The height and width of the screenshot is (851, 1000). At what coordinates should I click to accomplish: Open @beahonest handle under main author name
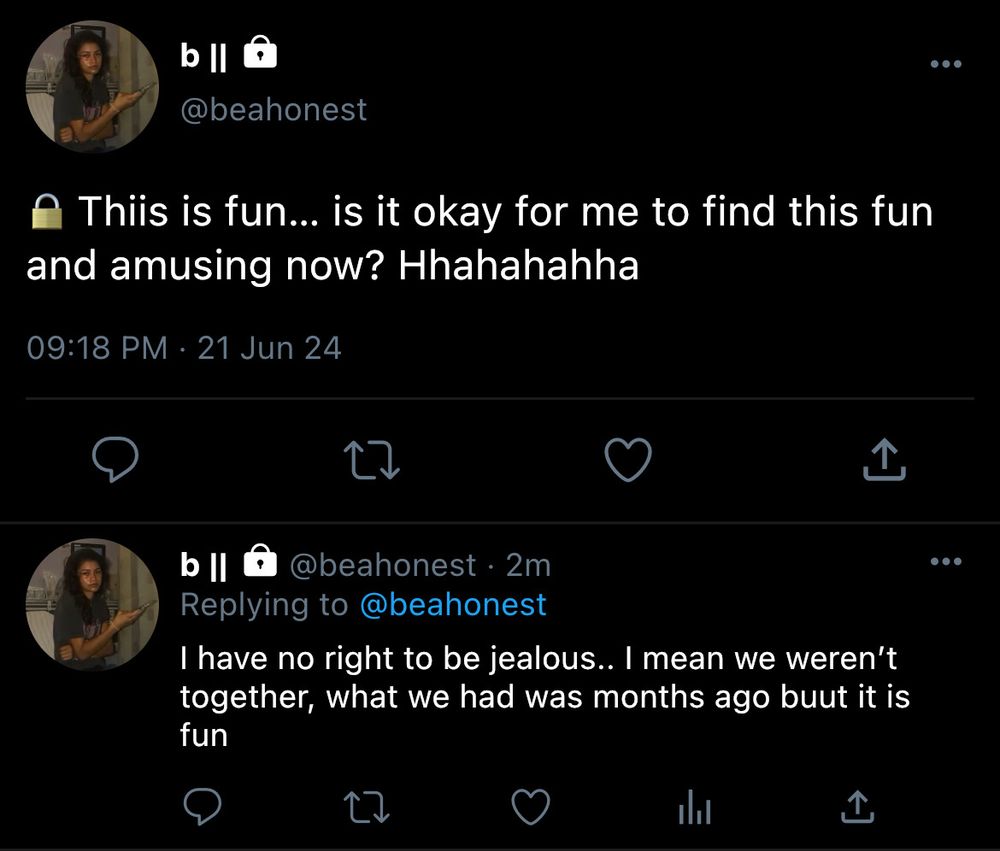273,109
